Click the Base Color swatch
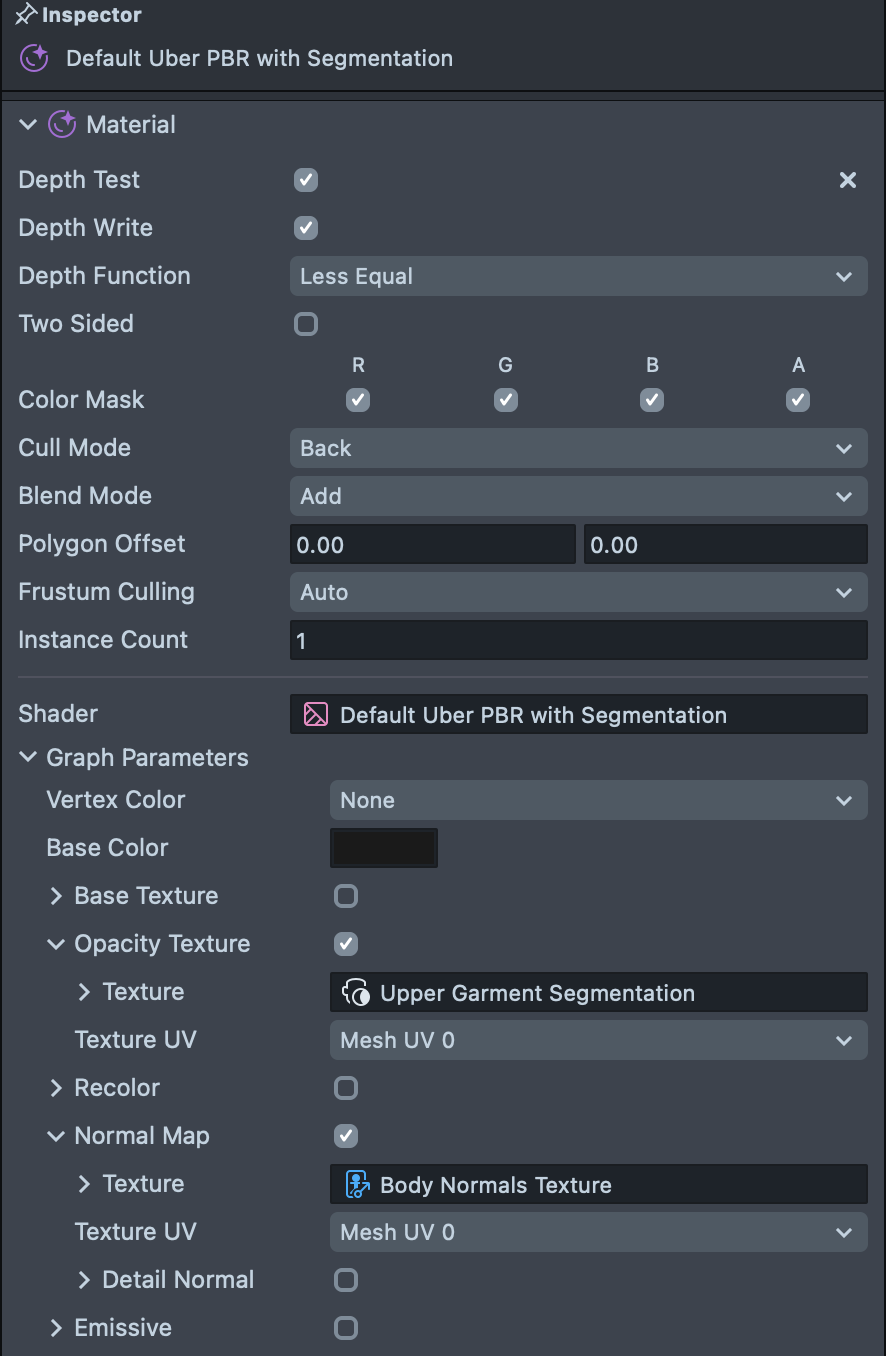 click(x=383, y=847)
